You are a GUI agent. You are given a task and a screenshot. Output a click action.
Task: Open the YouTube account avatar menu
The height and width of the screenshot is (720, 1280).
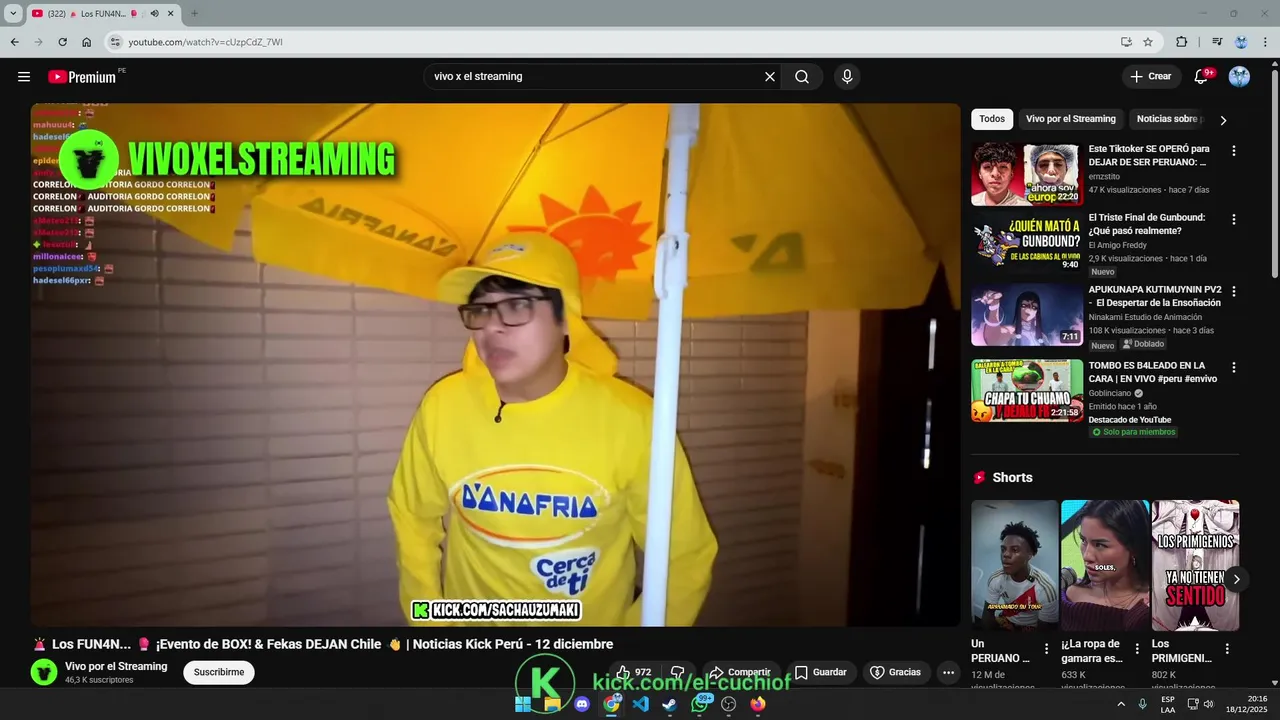[1239, 77]
